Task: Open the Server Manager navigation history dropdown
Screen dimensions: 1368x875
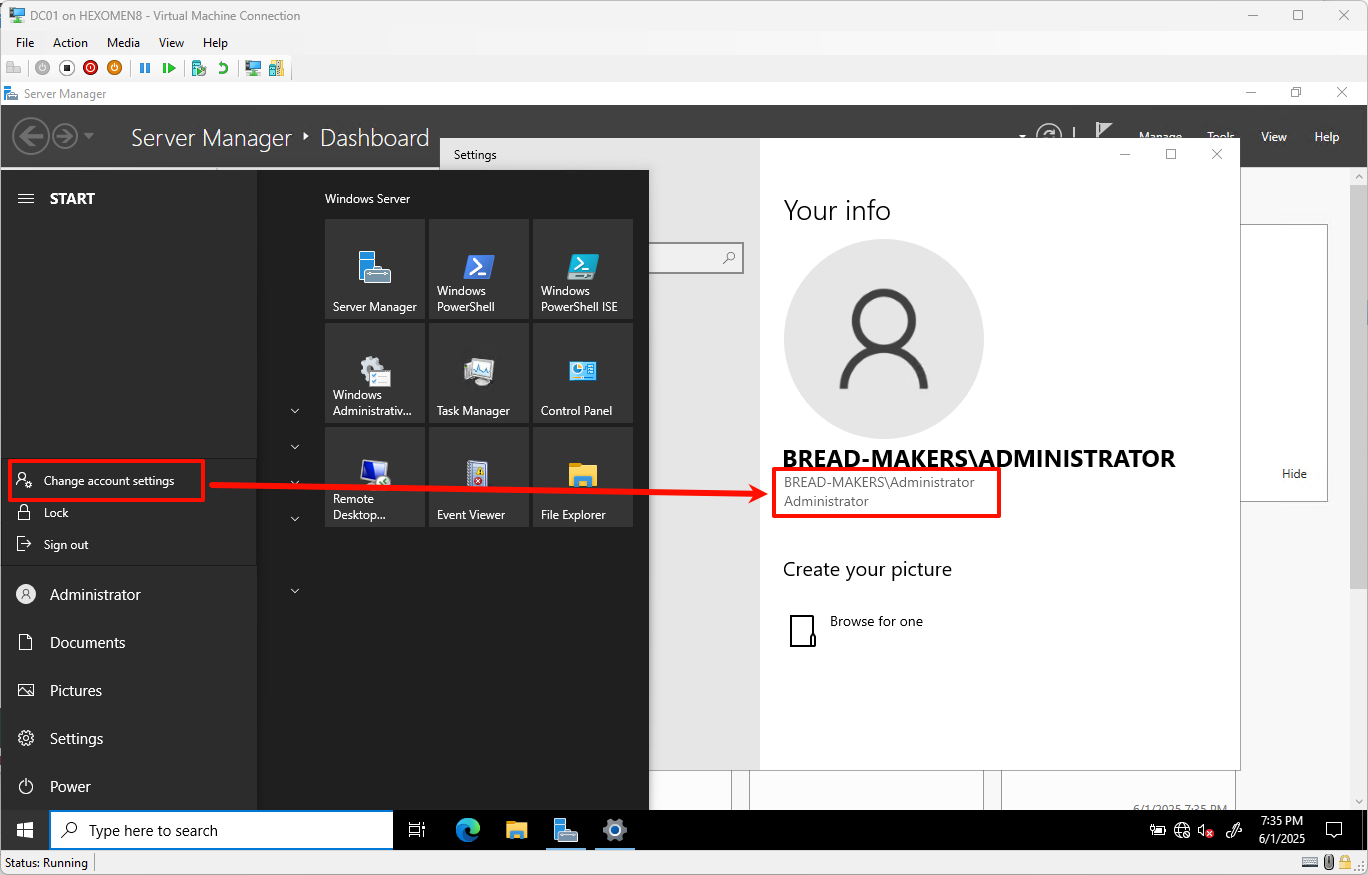Action: 89,136
